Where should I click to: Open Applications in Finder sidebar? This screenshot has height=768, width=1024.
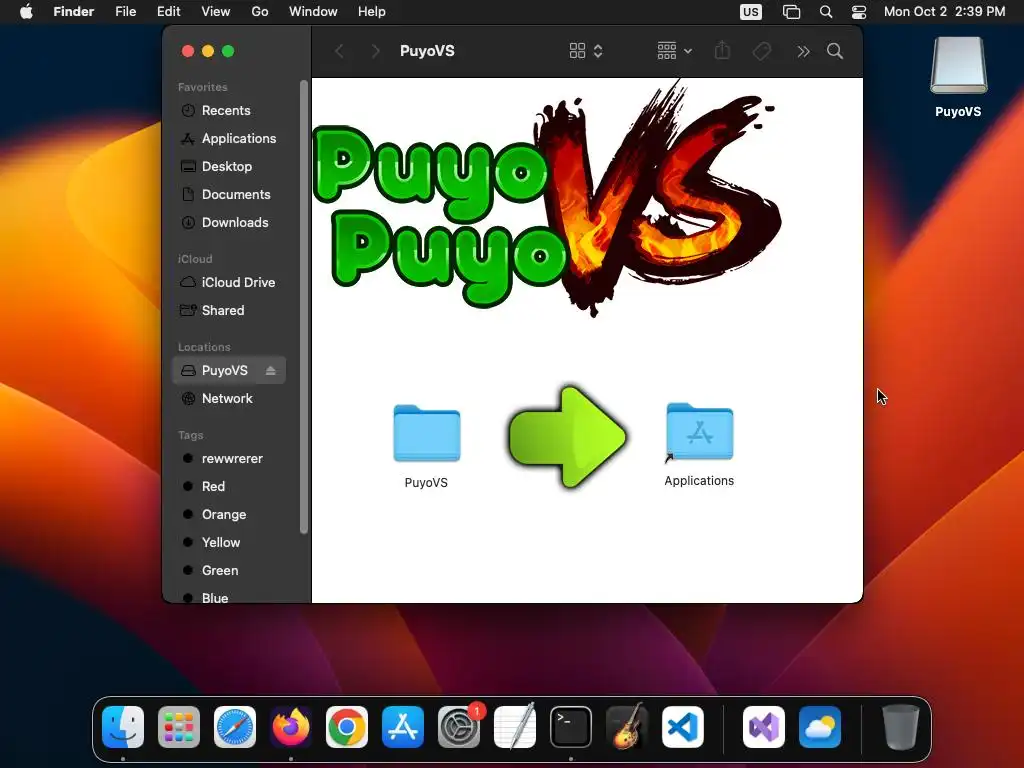click(229, 138)
